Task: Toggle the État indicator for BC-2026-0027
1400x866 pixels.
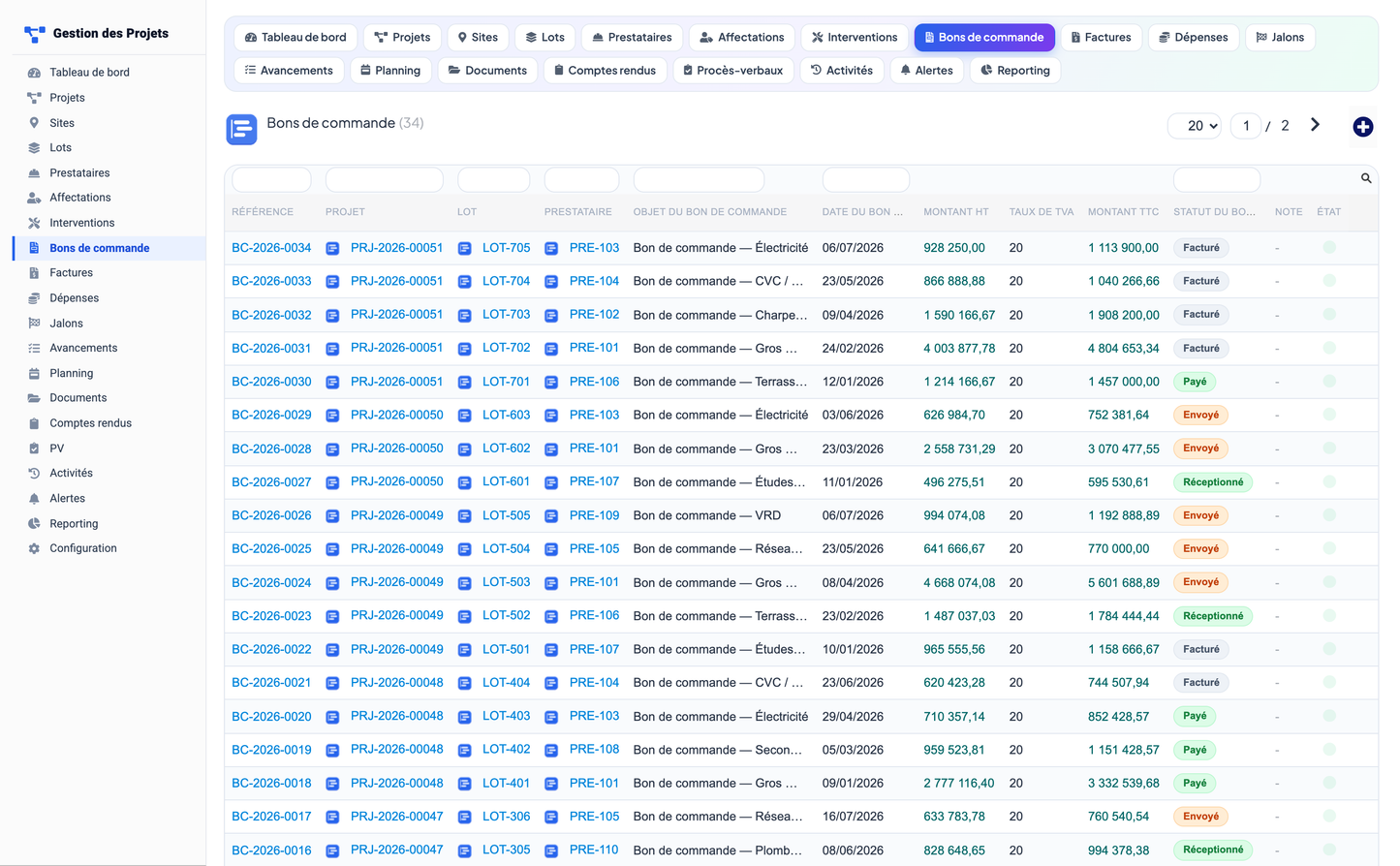Action: (1329, 481)
